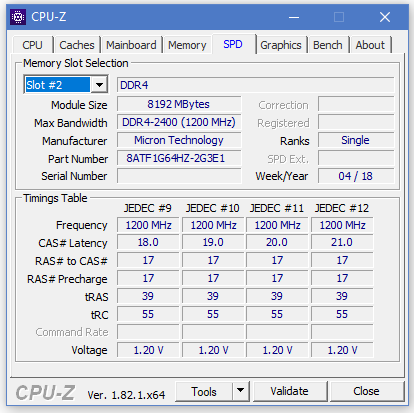Click the 20.0 CAS# Latency value

277,242
